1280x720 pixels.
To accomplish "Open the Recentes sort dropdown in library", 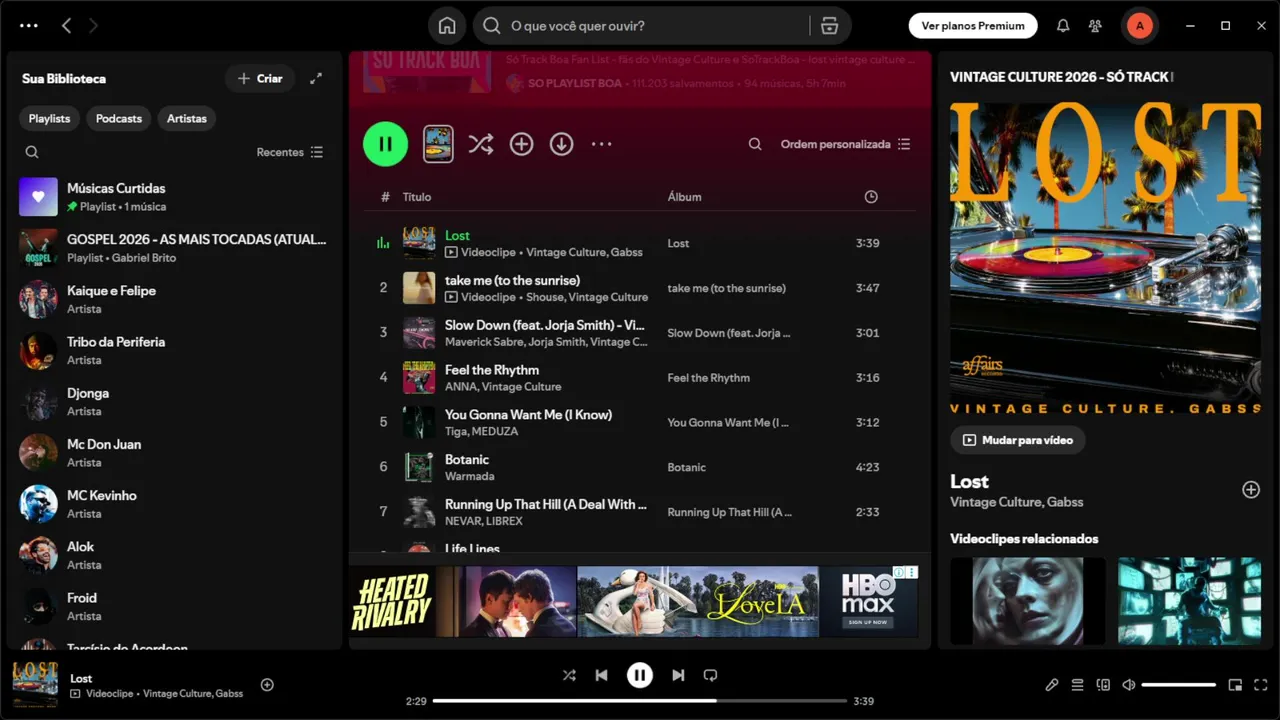I will tap(289, 152).
